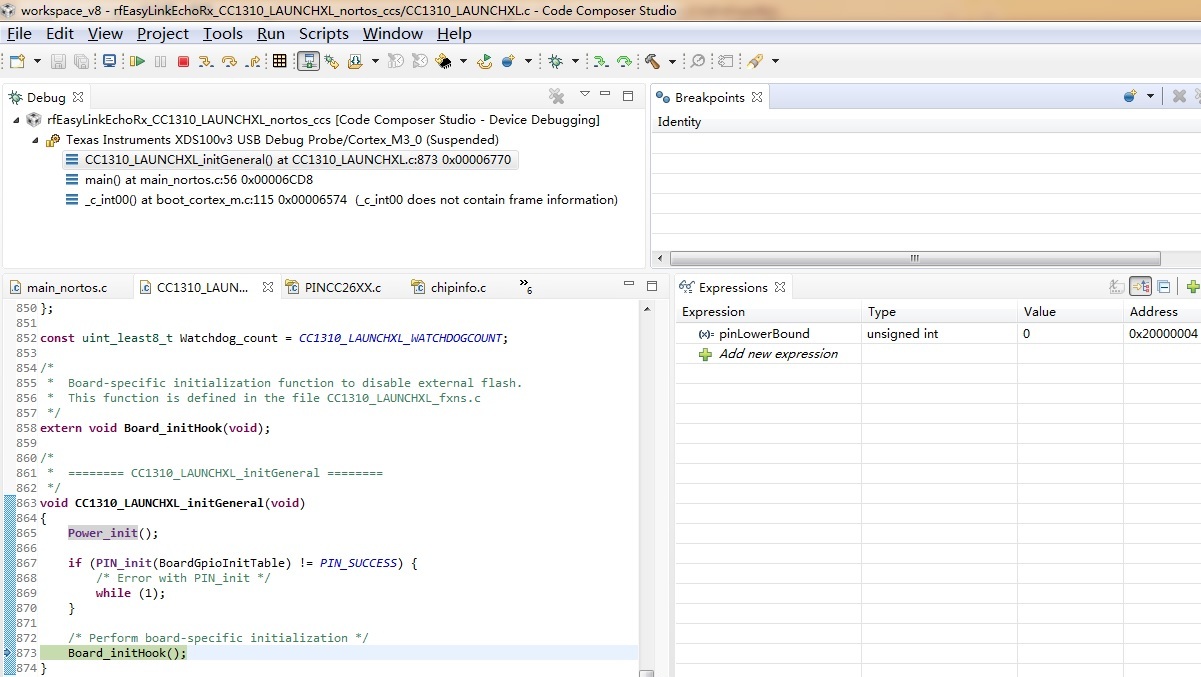Open the Scripts menu
The height and width of the screenshot is (677, 1201).
pyautogui.click(x=323, y=34)
